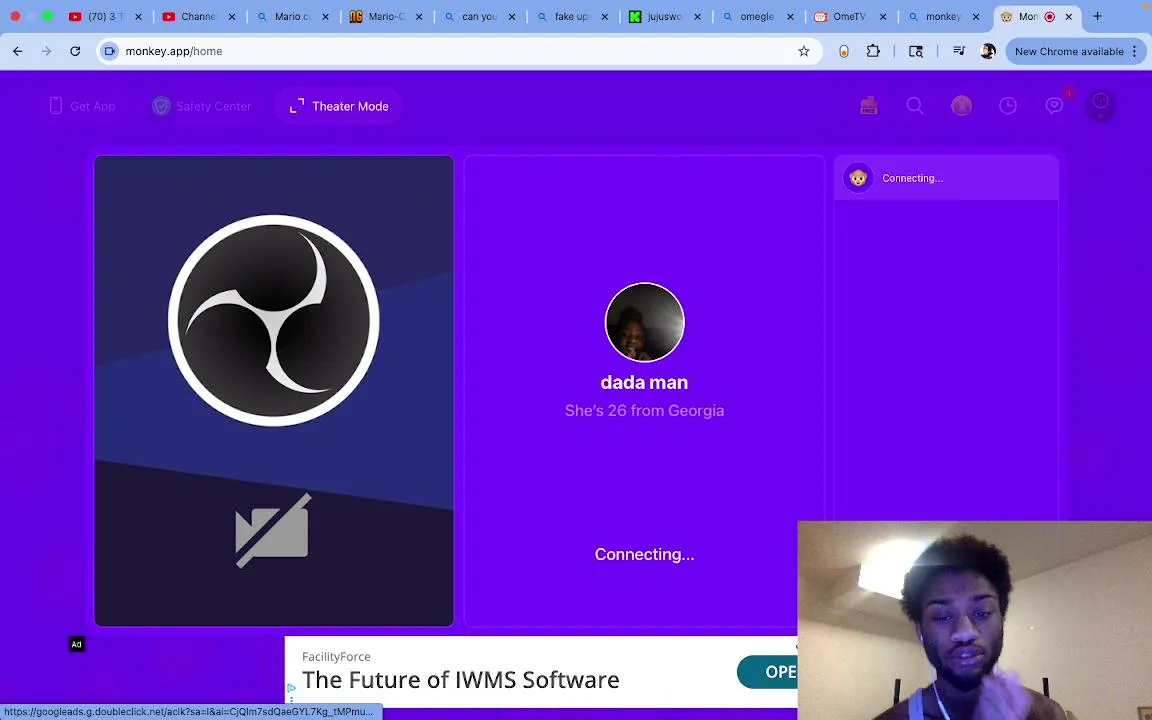The height and width of the screenshot is (720, 1152).
Task: Open the history clock icon in Monkey header
Action: 1007,106
